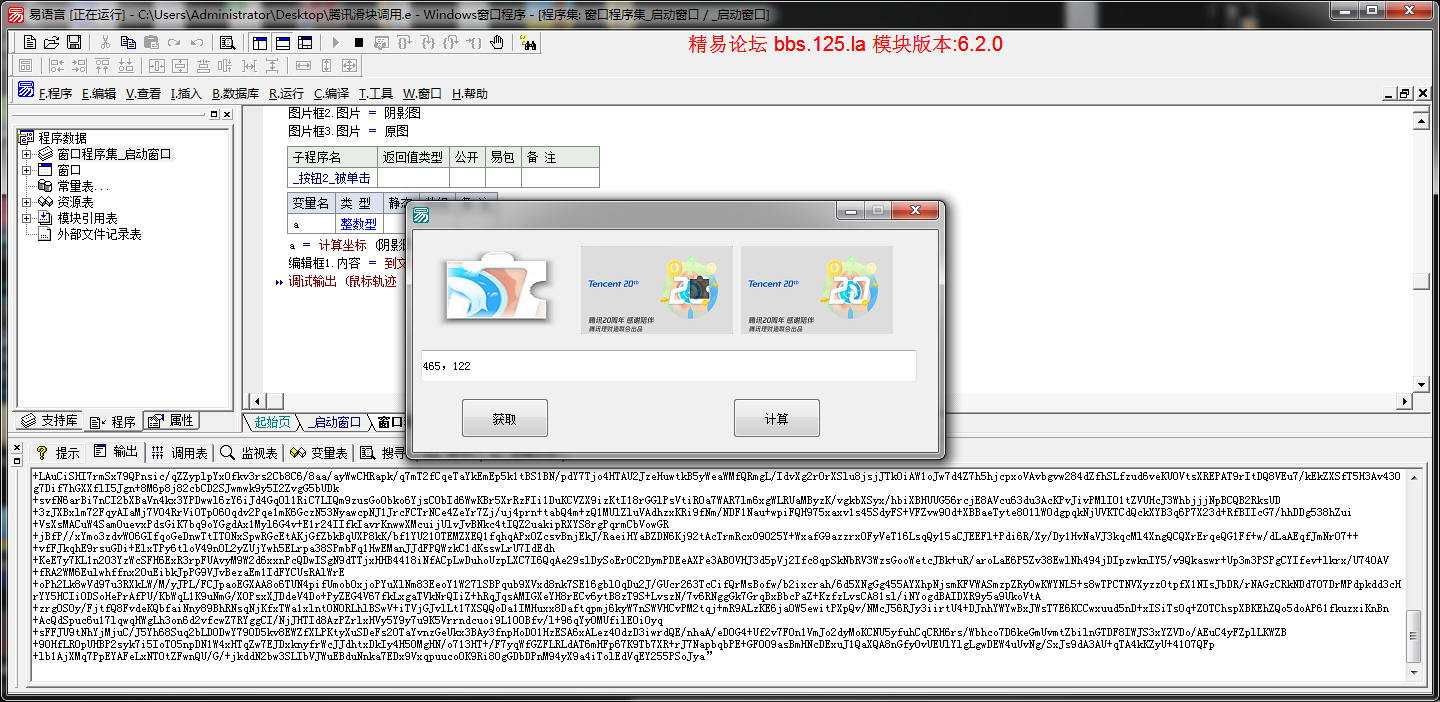
Task: Stop the running program with stop icon
Action: coord(359,42)
